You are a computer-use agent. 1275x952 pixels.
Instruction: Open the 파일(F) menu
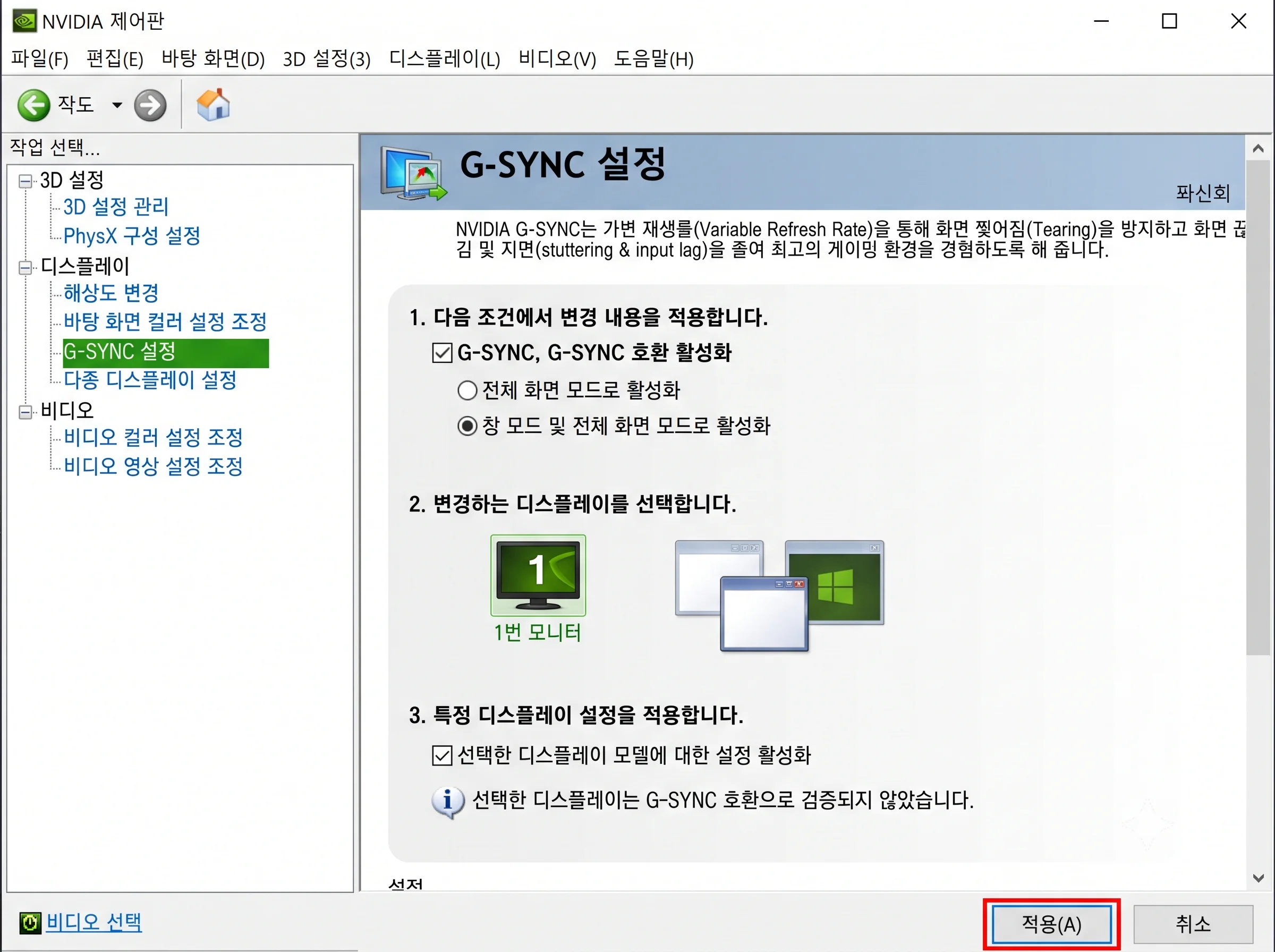(x=40, y=58)
